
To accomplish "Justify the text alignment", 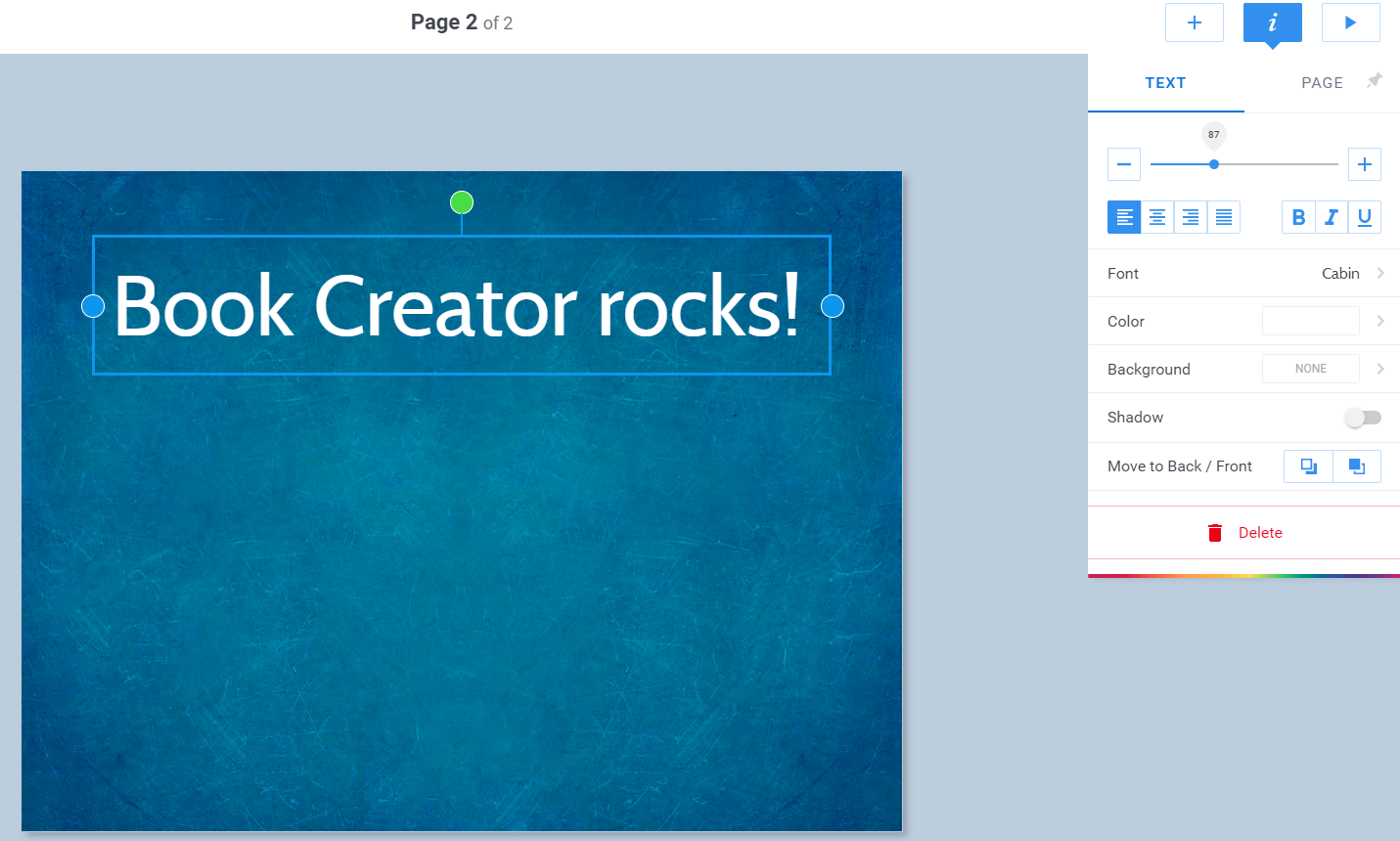I will click(1224, 217).
